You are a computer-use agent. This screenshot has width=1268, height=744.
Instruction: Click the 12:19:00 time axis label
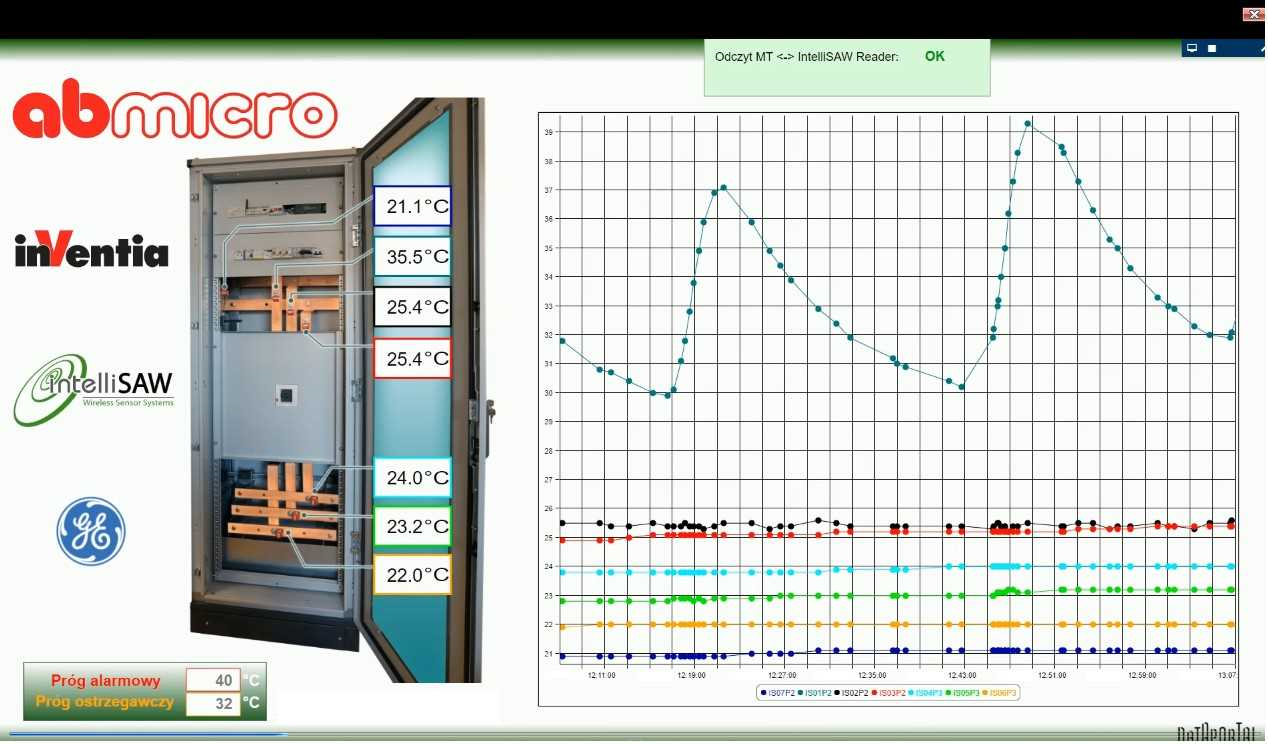click(x=692, y=676)
